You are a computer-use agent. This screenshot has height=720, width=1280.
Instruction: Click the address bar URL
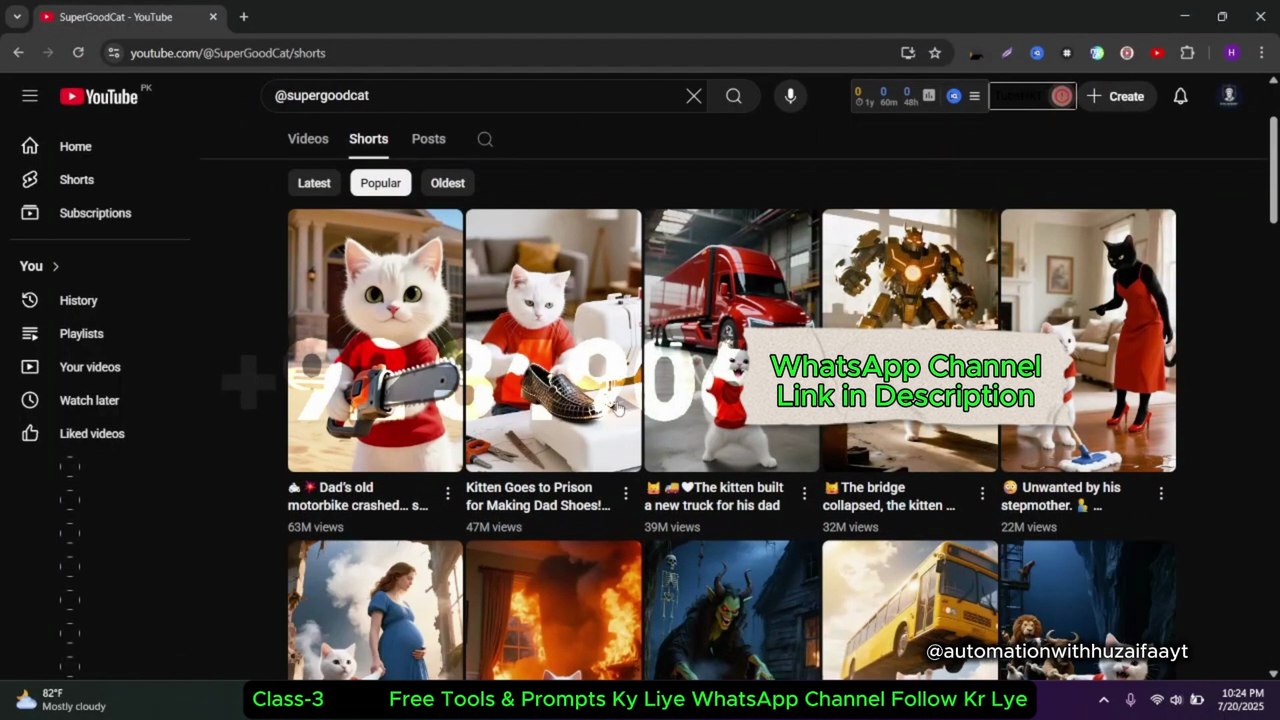coord(228,53)
